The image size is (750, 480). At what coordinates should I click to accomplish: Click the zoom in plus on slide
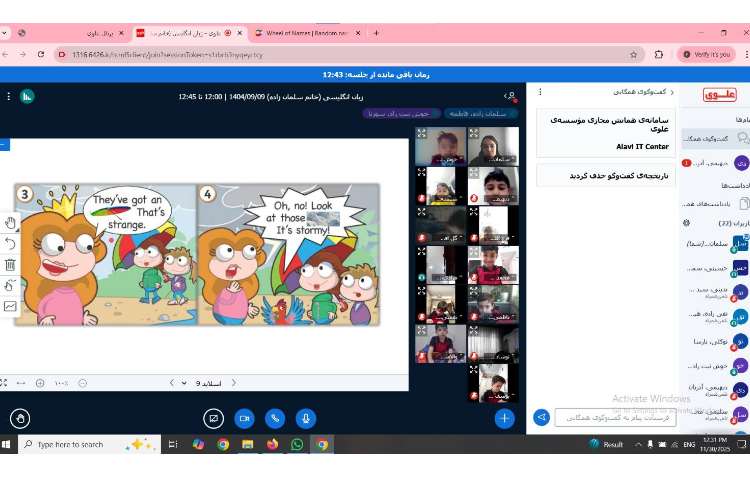40,383
